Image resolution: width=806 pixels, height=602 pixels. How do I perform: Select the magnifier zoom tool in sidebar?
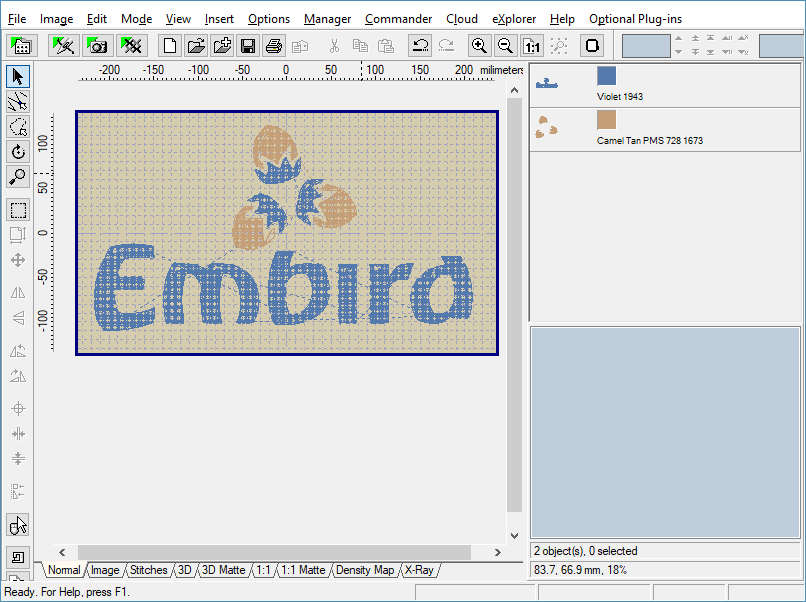(18, 177)
